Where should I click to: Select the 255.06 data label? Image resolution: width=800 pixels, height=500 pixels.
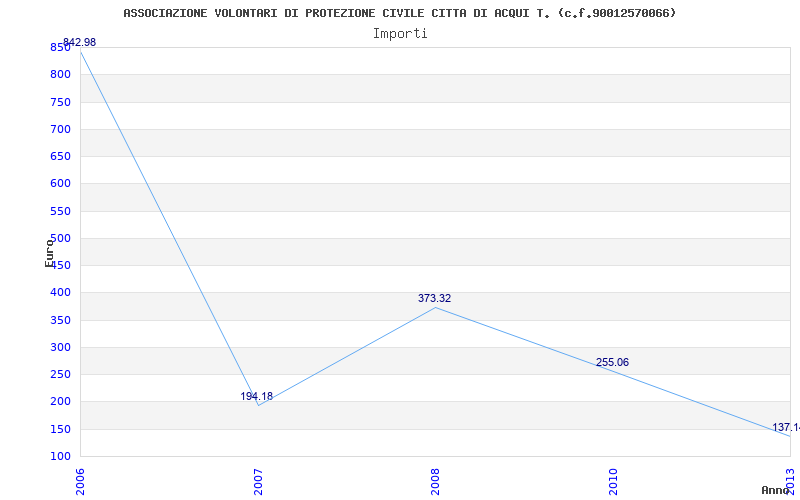(612, 362)
